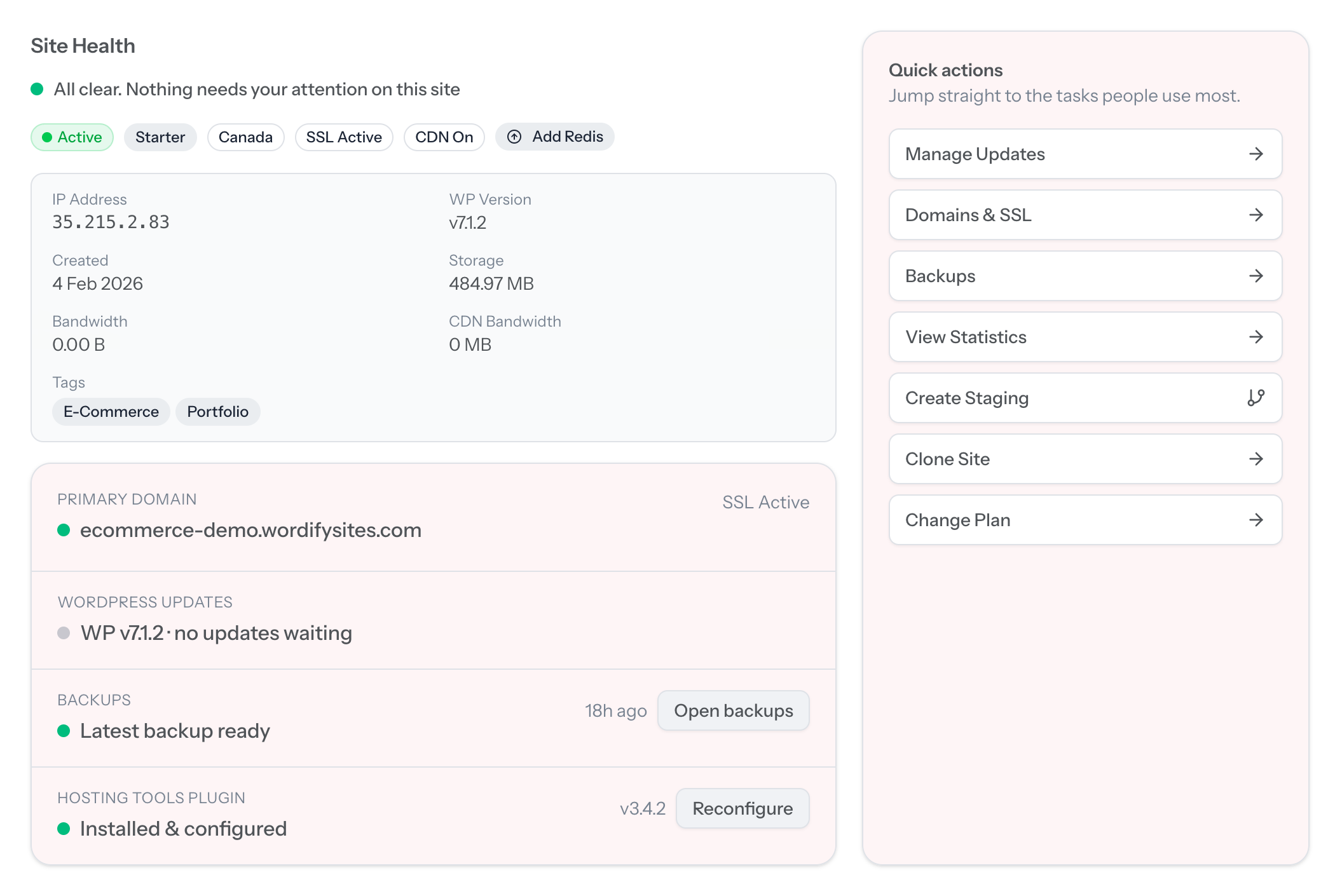The image size is (1321, 896).
Task: Go to Domains & SSL
Action: coord(1085,215)
